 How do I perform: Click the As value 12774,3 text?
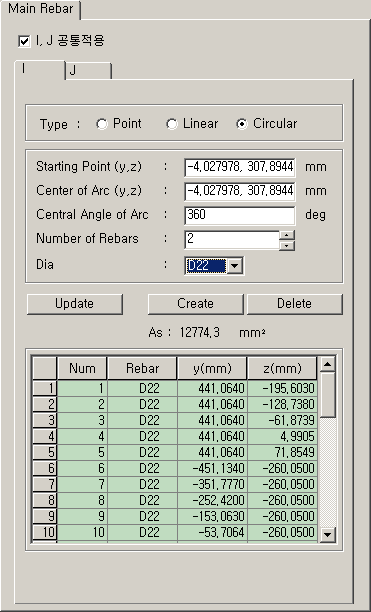(200, 333)
